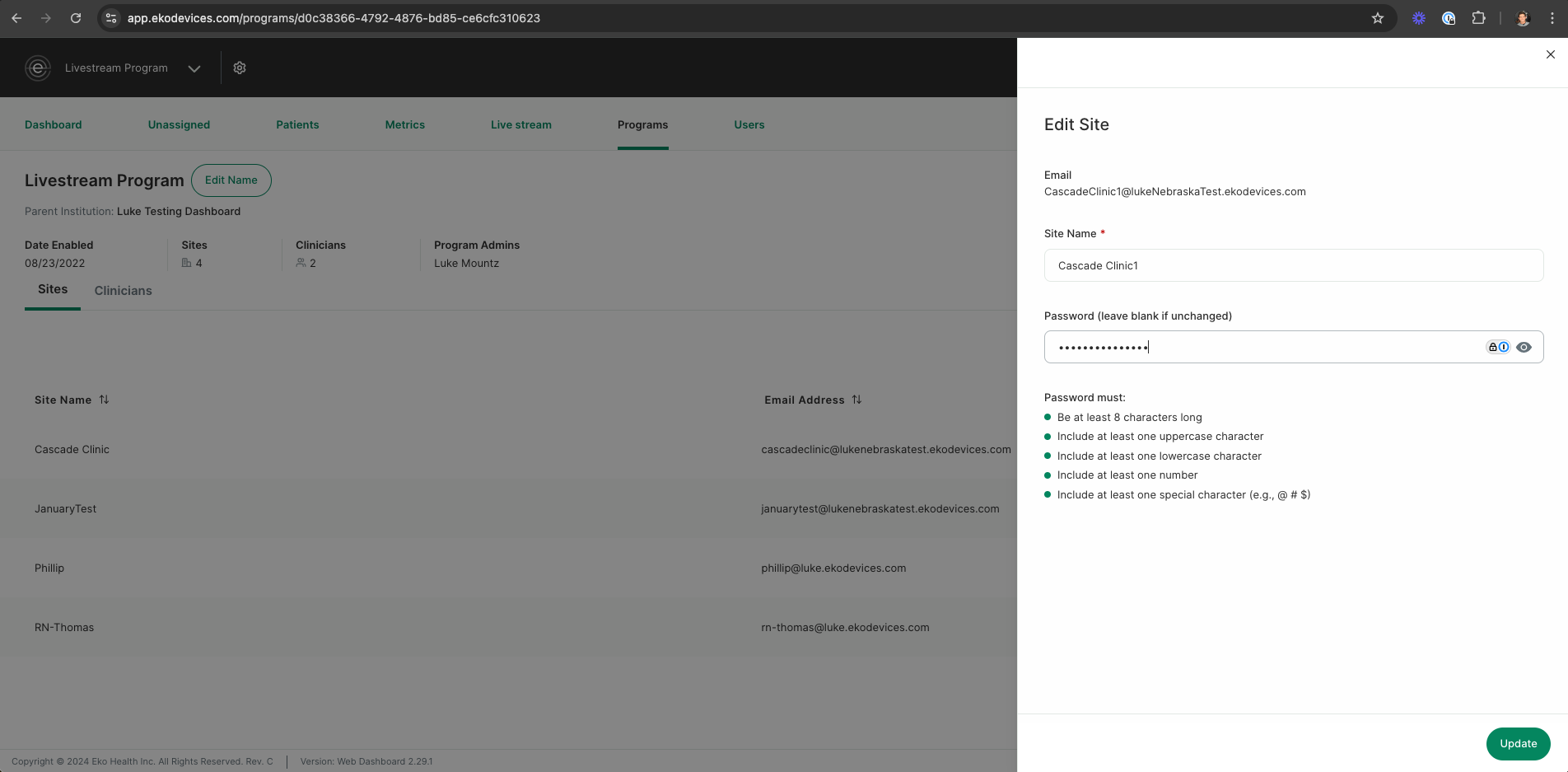Click the Eko logo icon
1568x772 pixels.
pyautogui.click(x=38, y=68)
